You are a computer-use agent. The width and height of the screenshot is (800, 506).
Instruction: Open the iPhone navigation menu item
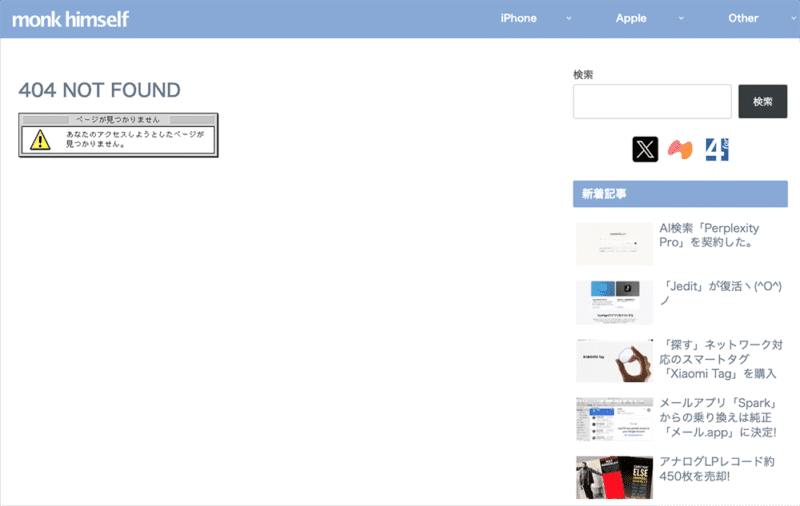point(518,18)
